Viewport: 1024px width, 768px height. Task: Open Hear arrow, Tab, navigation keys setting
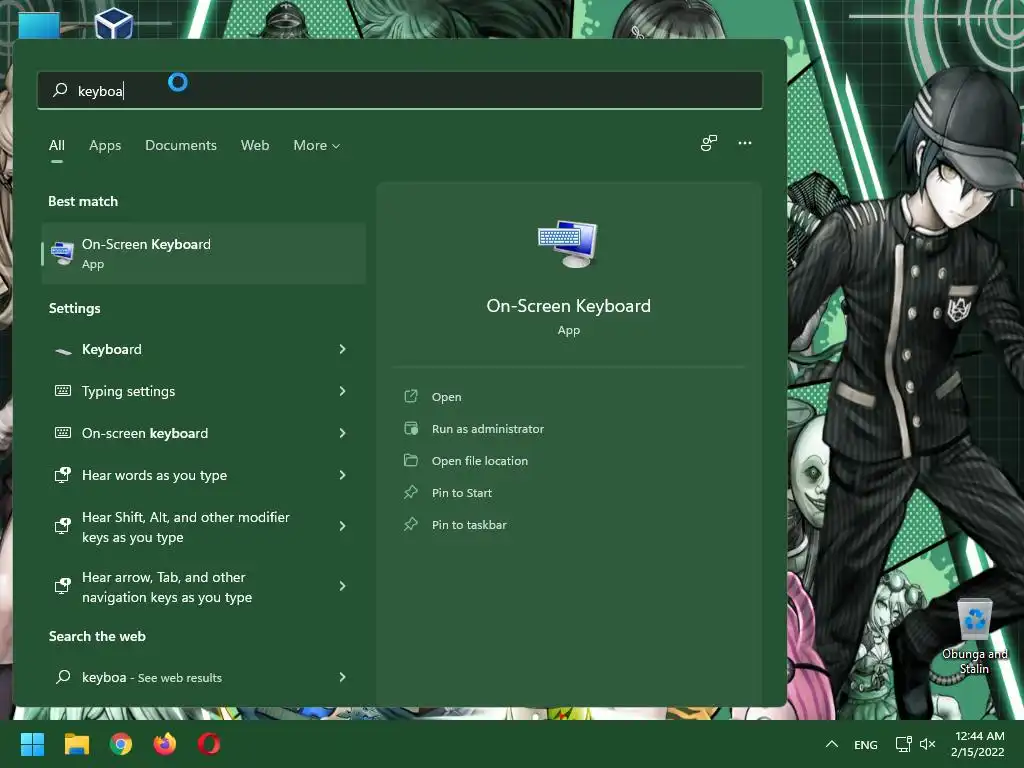pos(203,586)
